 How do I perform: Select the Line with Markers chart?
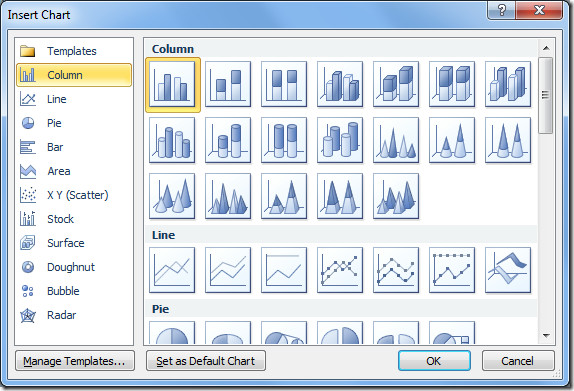[340, 271]
